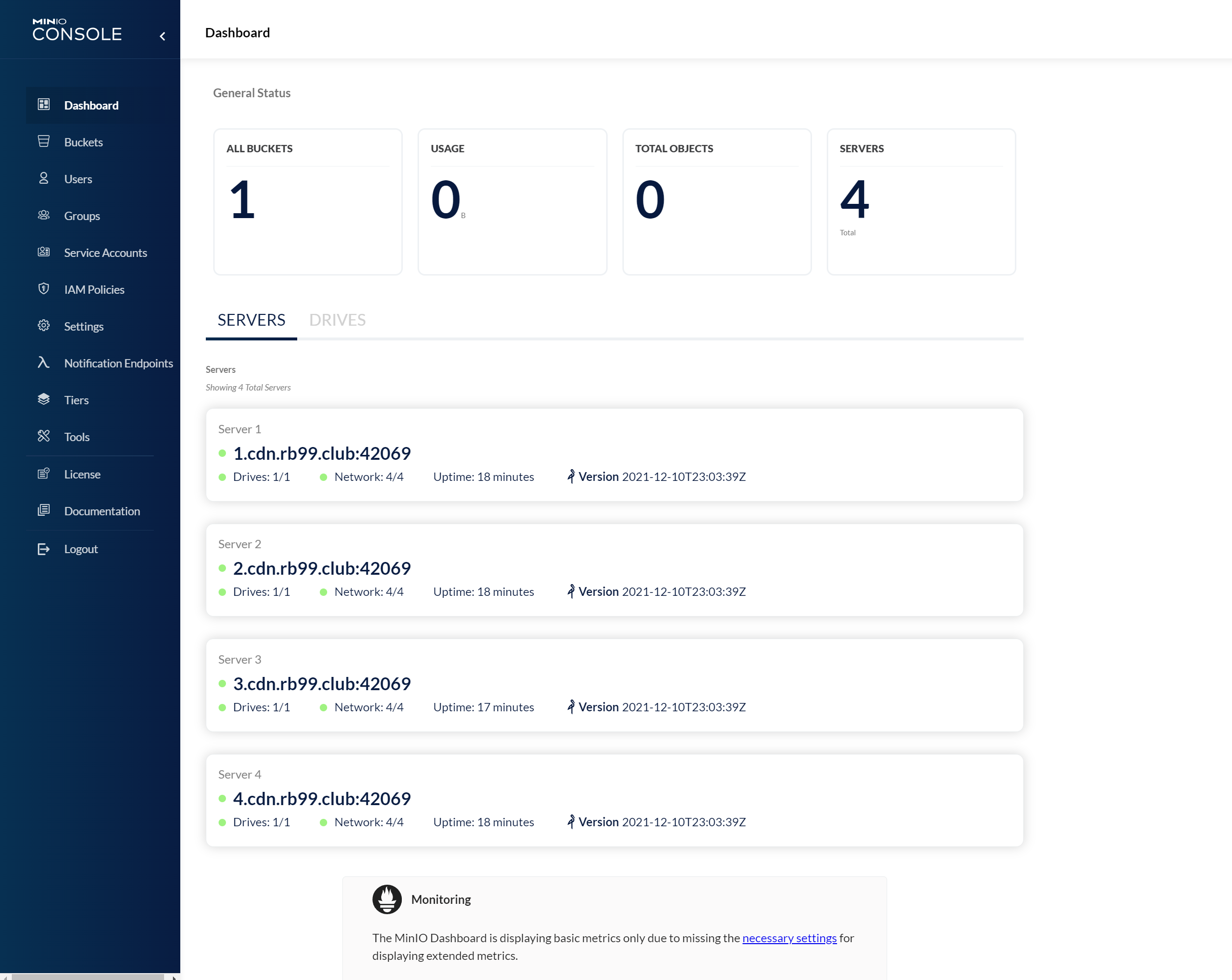
Task: Click hostname 2.cdn.rb99.club:42069
Action: [322, 568]
